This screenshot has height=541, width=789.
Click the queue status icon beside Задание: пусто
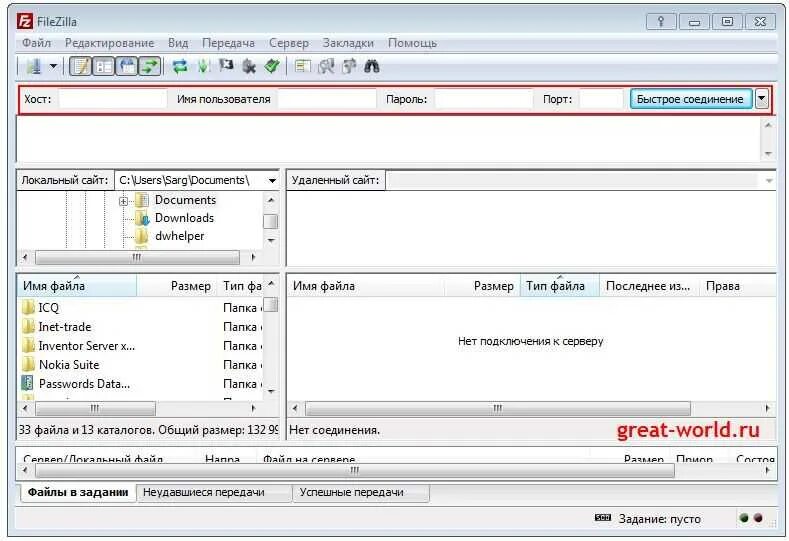(x=602, y=518)
